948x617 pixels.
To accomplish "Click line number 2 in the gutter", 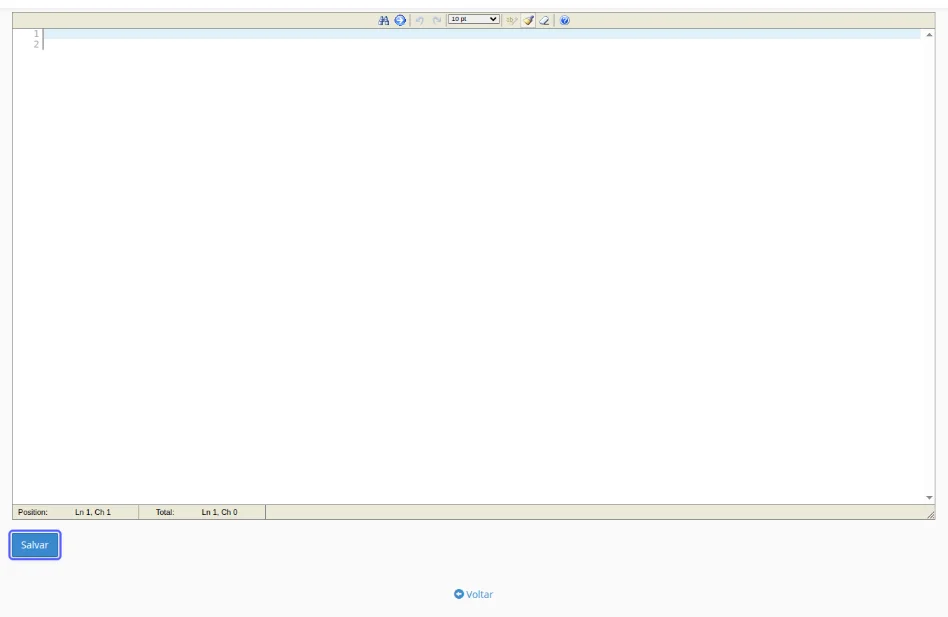I will pyautogui.click(x=36, y=45).
